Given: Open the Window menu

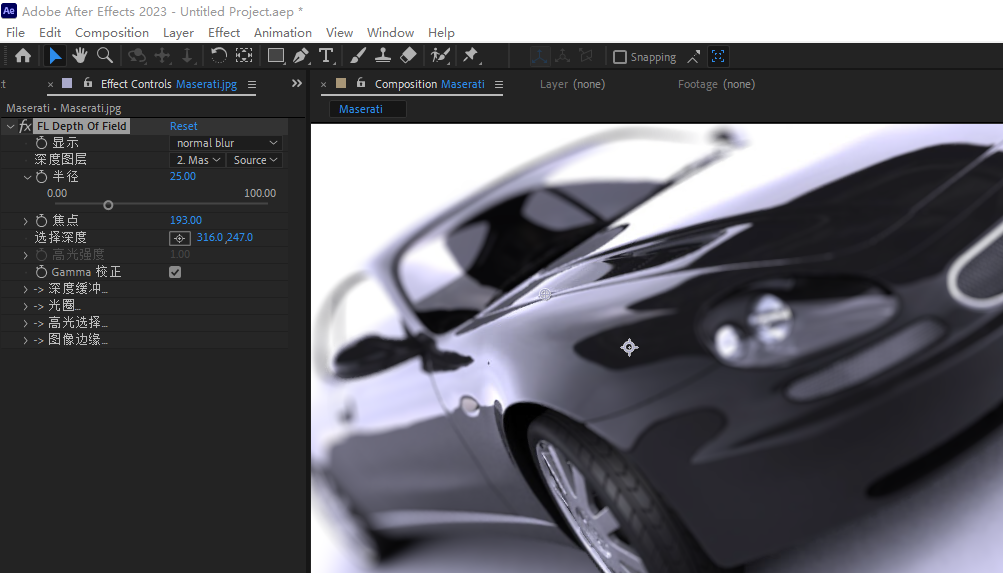Looking at the screenshot, I should [x=390, y=33].
